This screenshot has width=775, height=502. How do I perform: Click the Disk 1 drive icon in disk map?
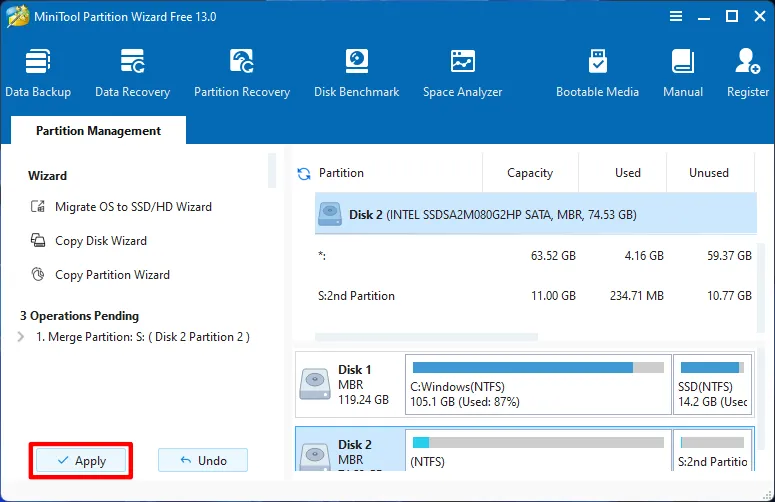coord(315,383)
